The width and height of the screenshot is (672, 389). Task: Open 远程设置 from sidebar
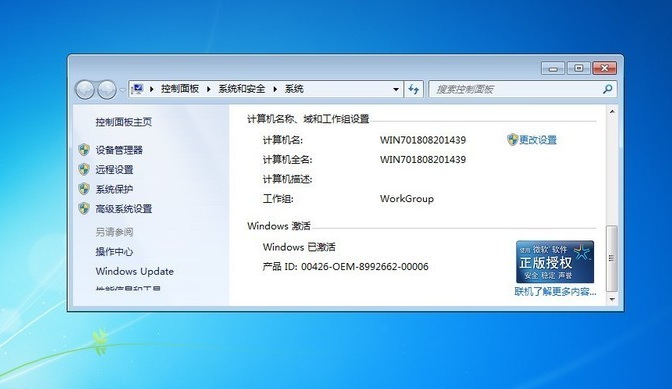pyautogui.click(x=114, y=170)
